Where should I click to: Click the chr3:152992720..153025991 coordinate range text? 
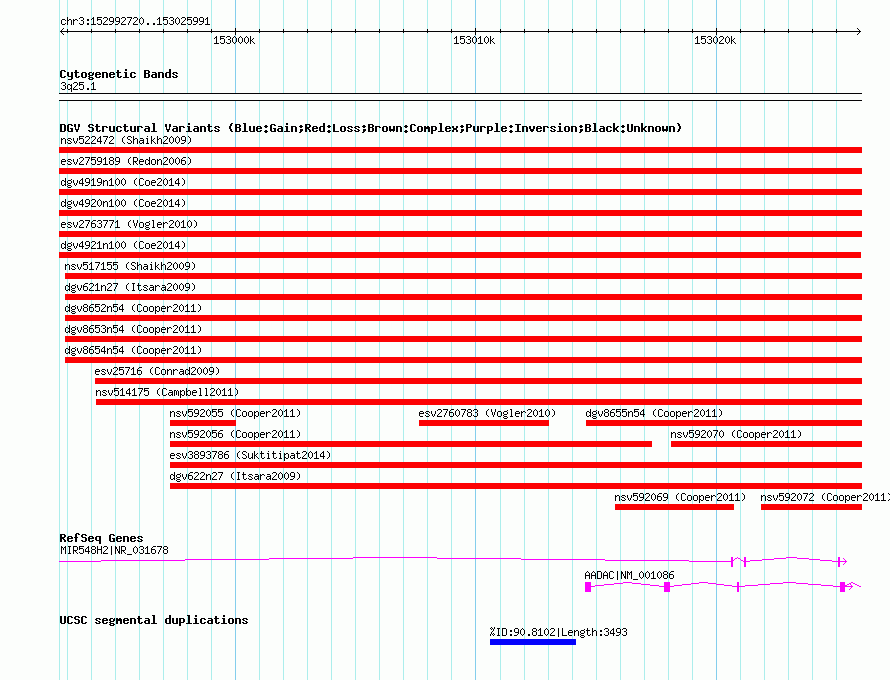pos(135,21)
